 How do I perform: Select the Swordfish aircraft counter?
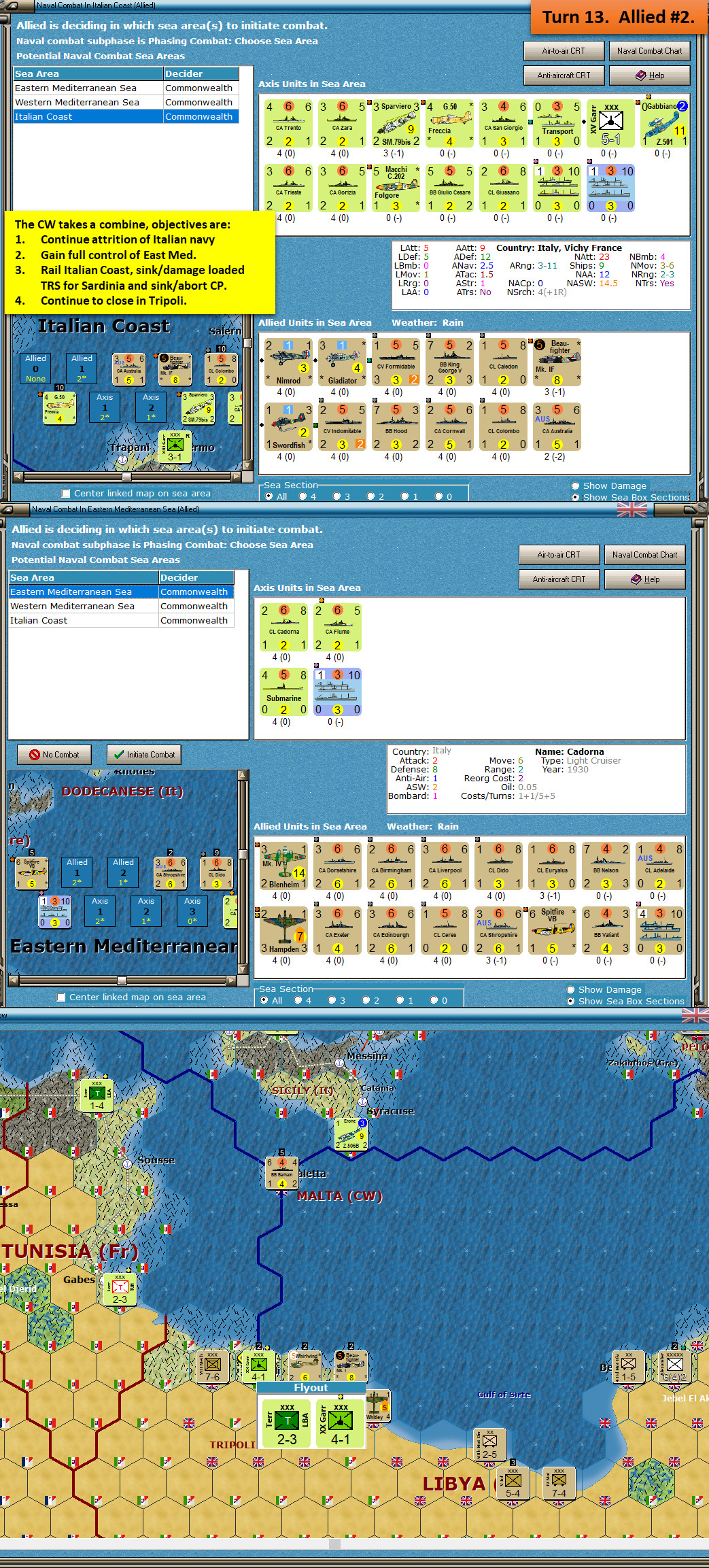coord(288,427)
